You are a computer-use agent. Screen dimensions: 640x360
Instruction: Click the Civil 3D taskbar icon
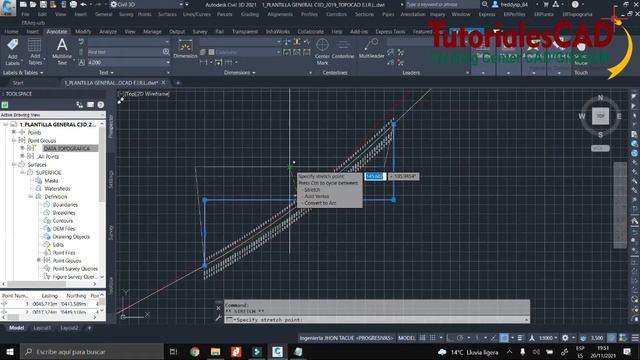coord(278,351)
